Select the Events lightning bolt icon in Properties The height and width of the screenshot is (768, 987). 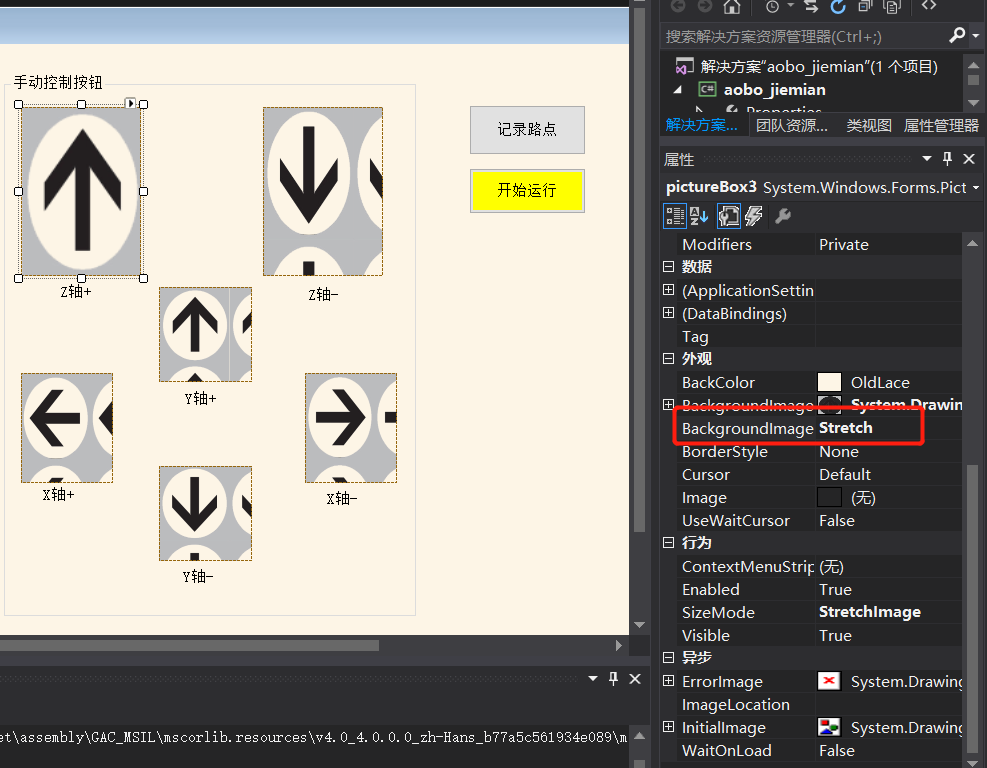(x=753, y=216)
